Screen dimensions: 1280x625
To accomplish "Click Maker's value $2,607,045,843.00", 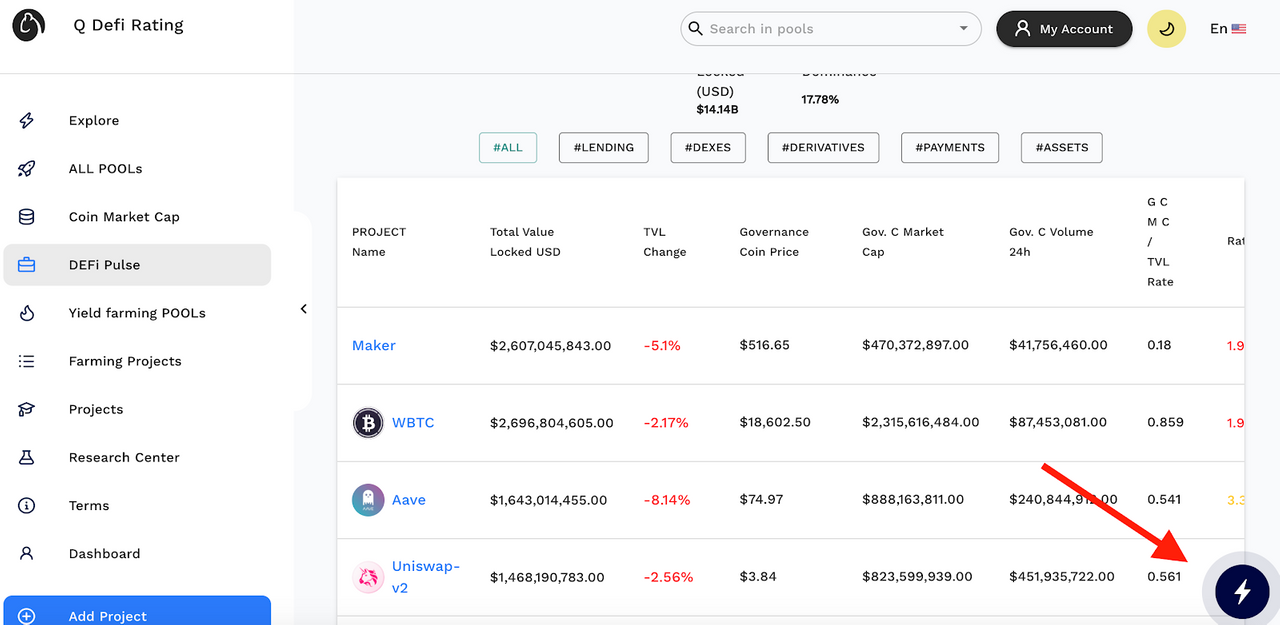I will click(551, 345).
